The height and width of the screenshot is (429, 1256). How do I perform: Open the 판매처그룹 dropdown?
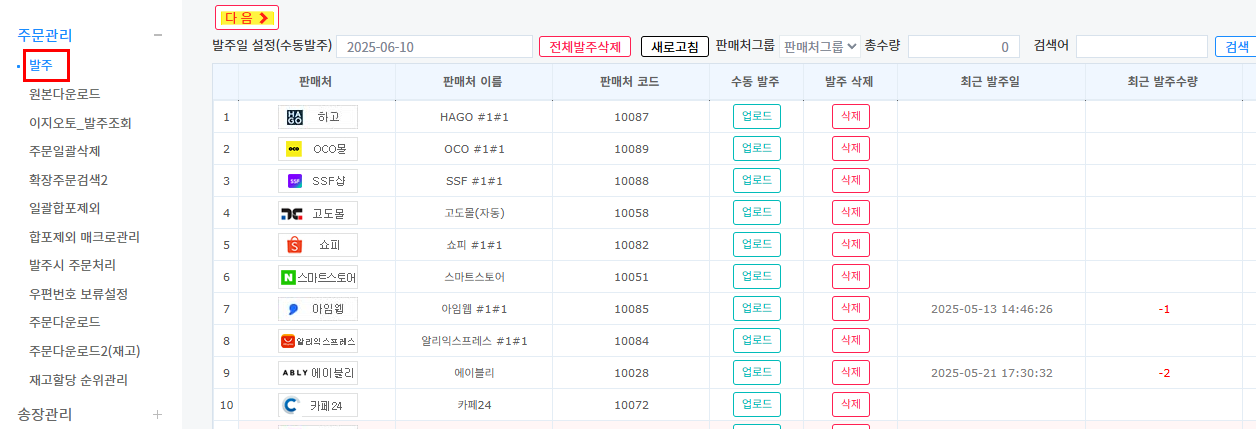pyautogui.click(x=819, y=47)
